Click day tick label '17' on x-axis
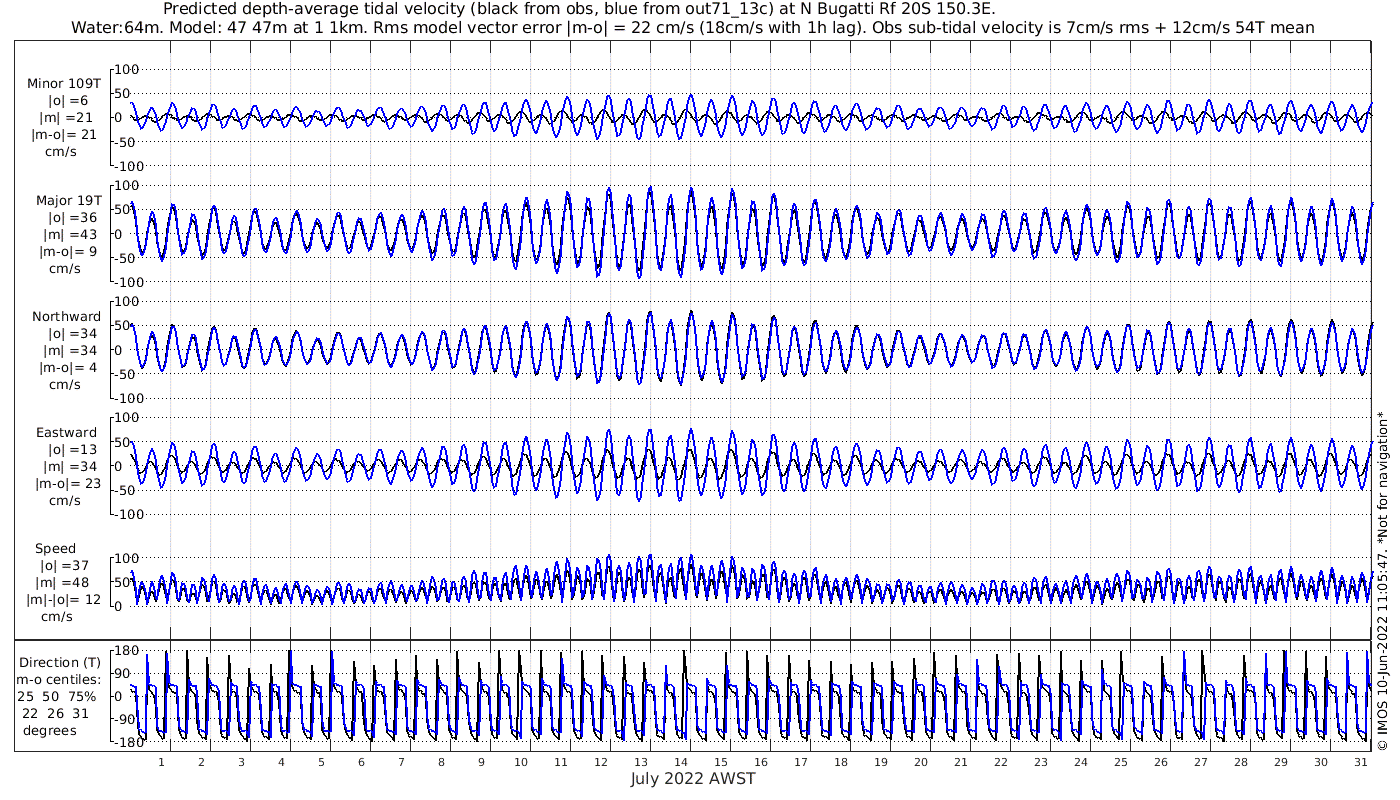This screenshot has height=800, width=1400. pos(800,761)
